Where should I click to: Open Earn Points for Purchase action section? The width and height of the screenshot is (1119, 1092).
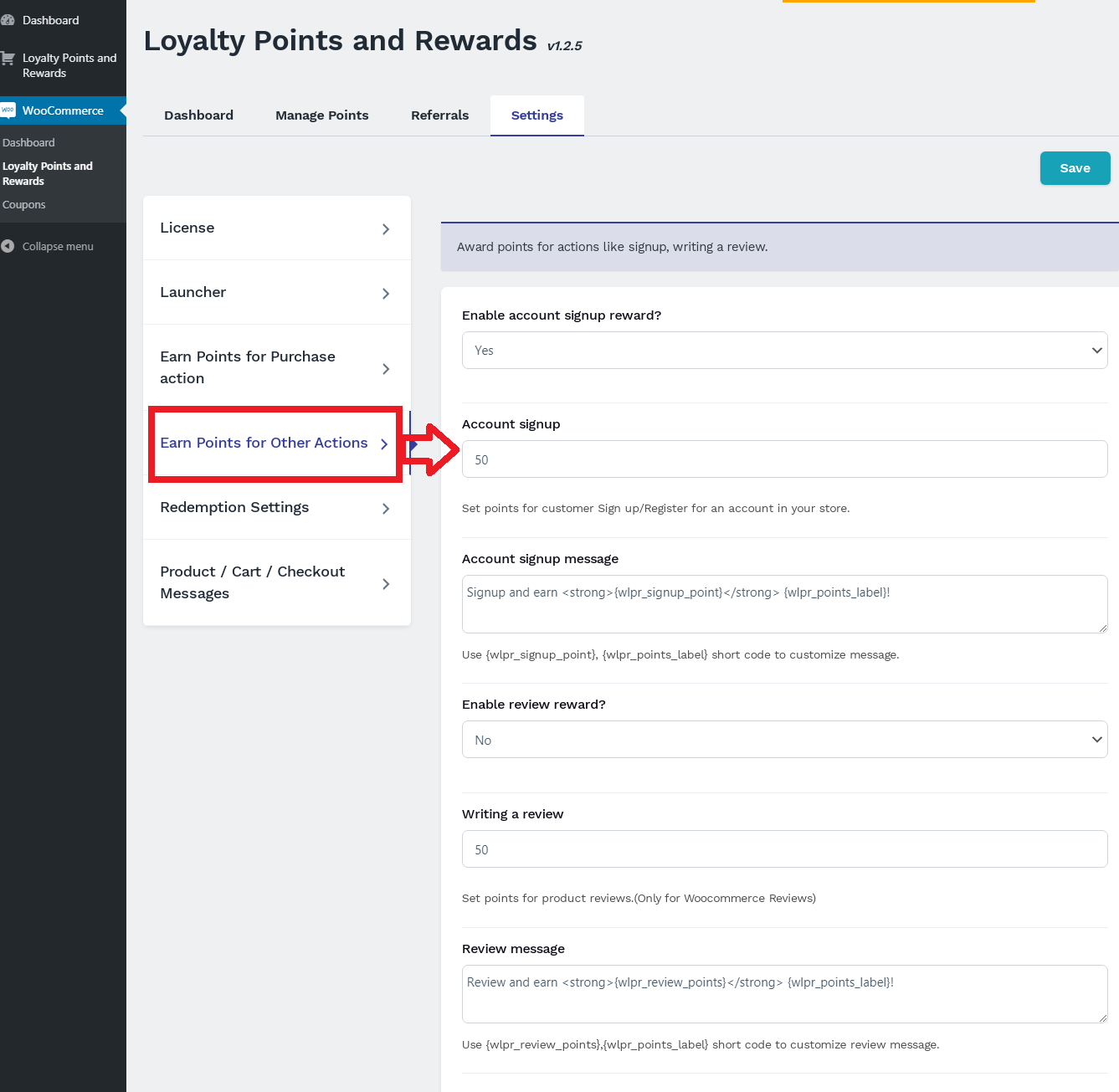277,367
